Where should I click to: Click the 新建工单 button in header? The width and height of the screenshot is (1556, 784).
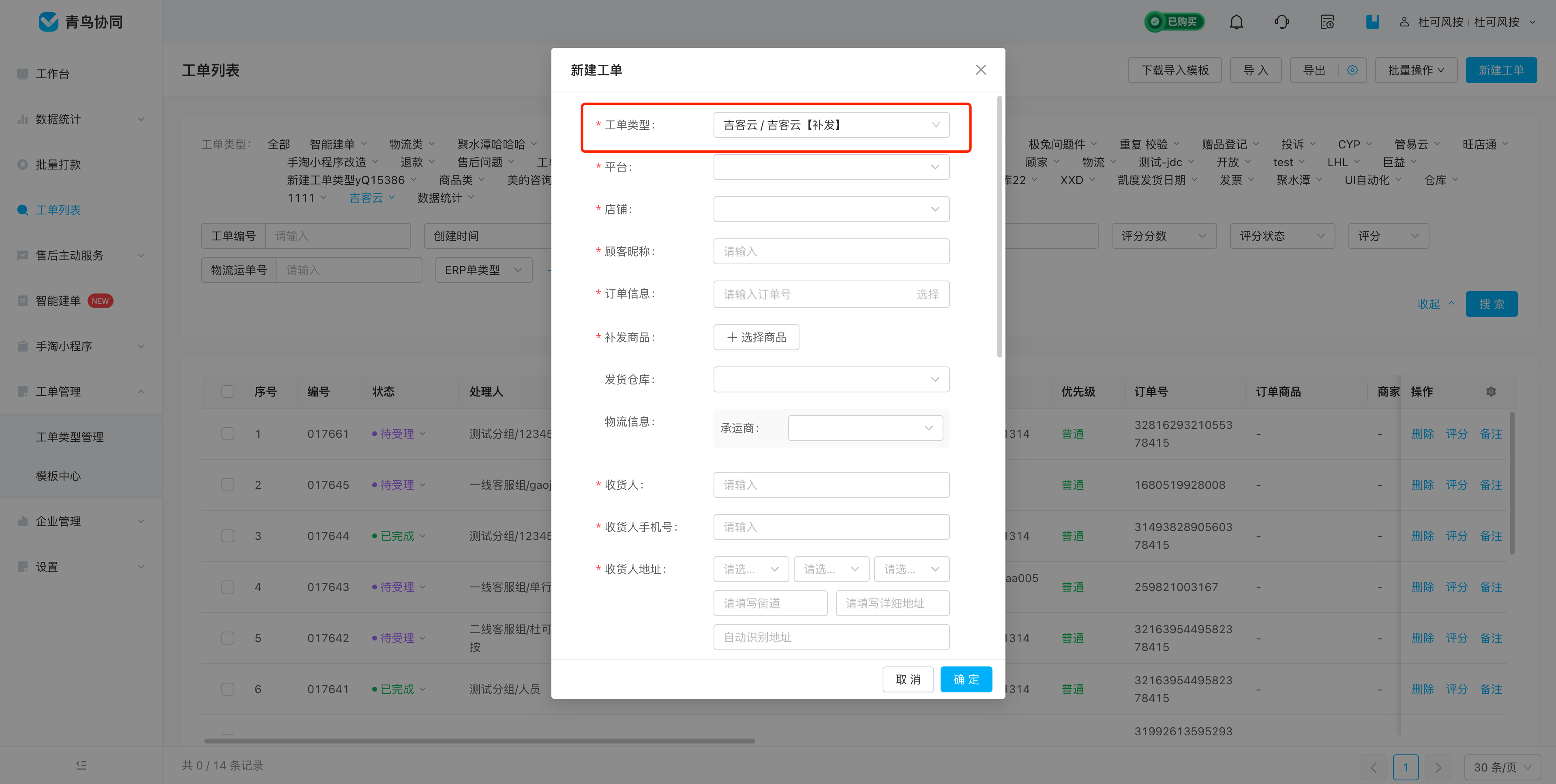(1501, 70)
